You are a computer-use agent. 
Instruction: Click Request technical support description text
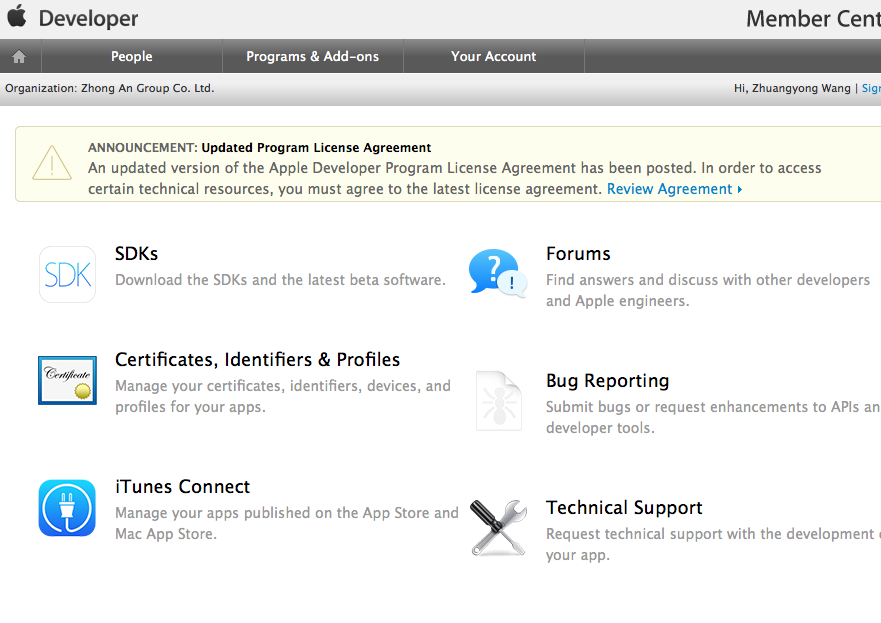click(714, 544)
